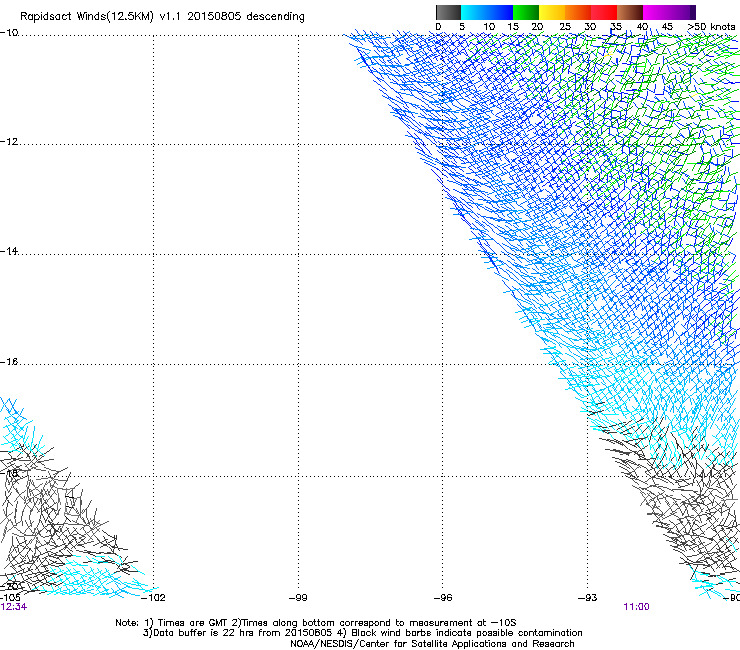Select the yellow 20-25 knots color band
Screen dimensions: 740x650
[552, 12]
